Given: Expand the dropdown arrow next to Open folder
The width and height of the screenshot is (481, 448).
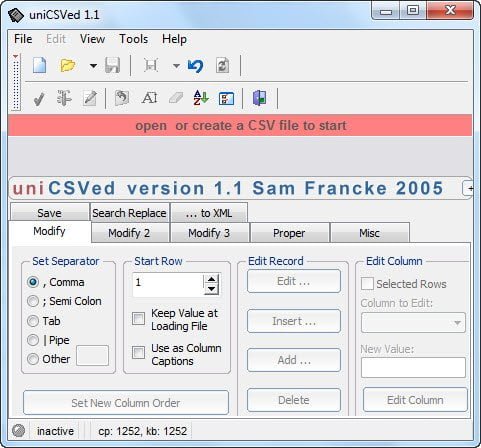Looking at the screenshot, I should click(x=93, y=66).
